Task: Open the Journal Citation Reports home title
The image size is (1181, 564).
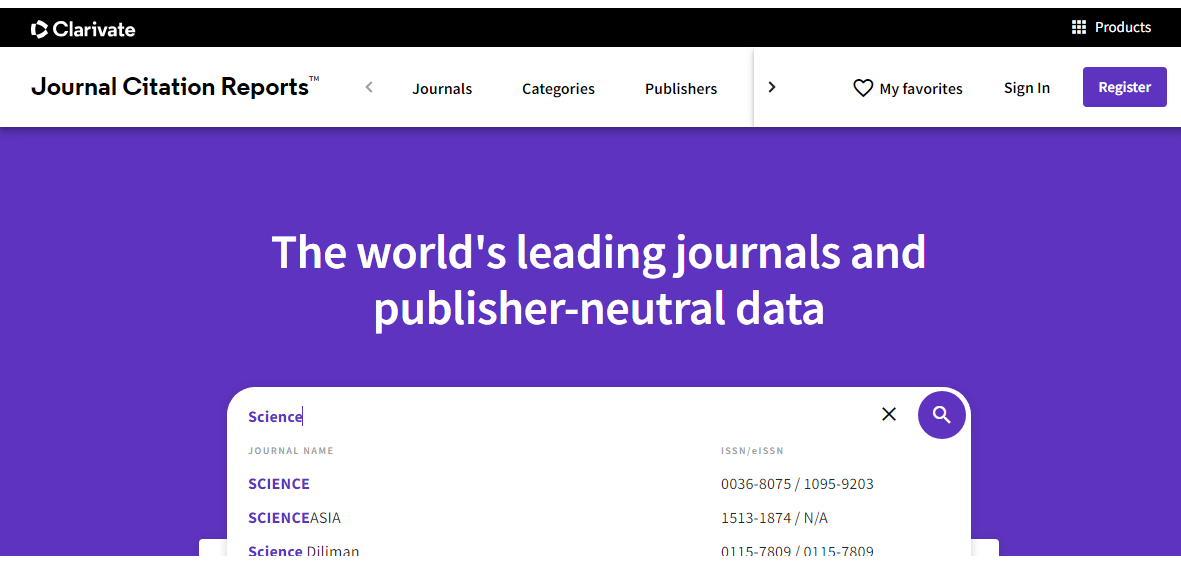Action: (175, 87)
